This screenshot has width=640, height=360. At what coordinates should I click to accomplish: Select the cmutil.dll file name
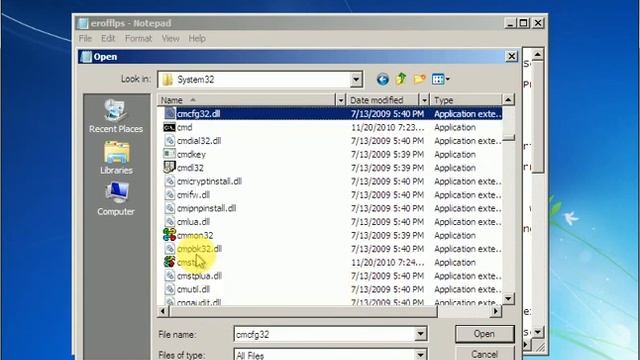[x=193, y=289]
